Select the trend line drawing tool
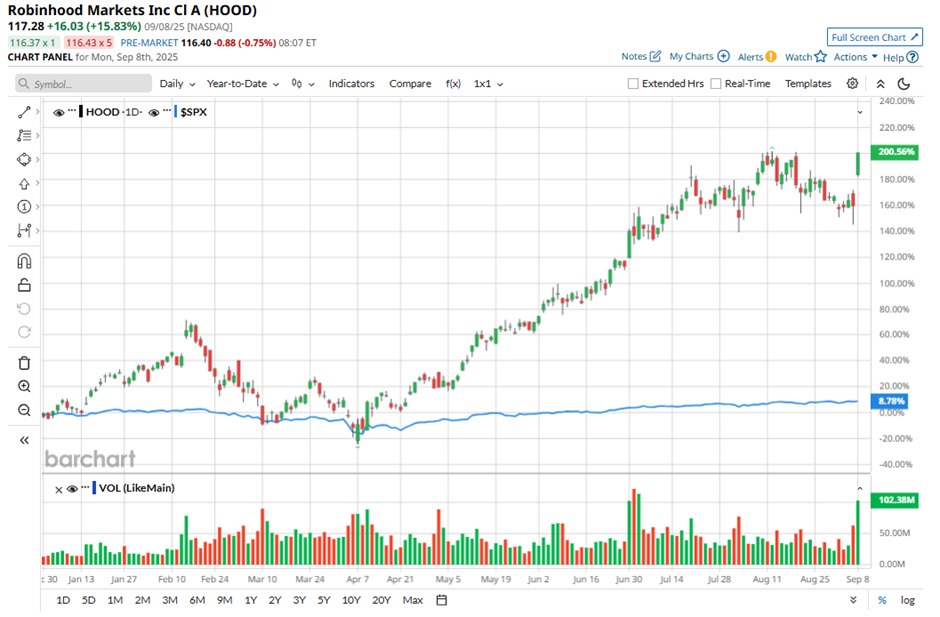 click(x=24, y=112)
